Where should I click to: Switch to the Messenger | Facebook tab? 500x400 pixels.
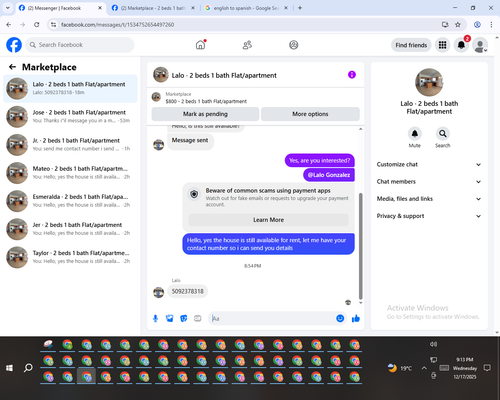click(x=60, y=8)
